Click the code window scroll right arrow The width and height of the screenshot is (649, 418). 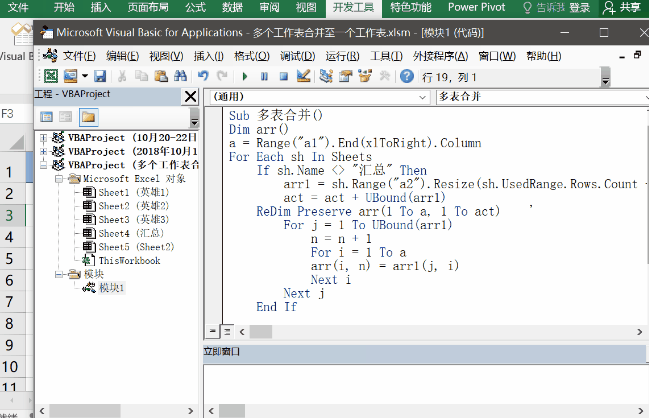coord(639,332)
